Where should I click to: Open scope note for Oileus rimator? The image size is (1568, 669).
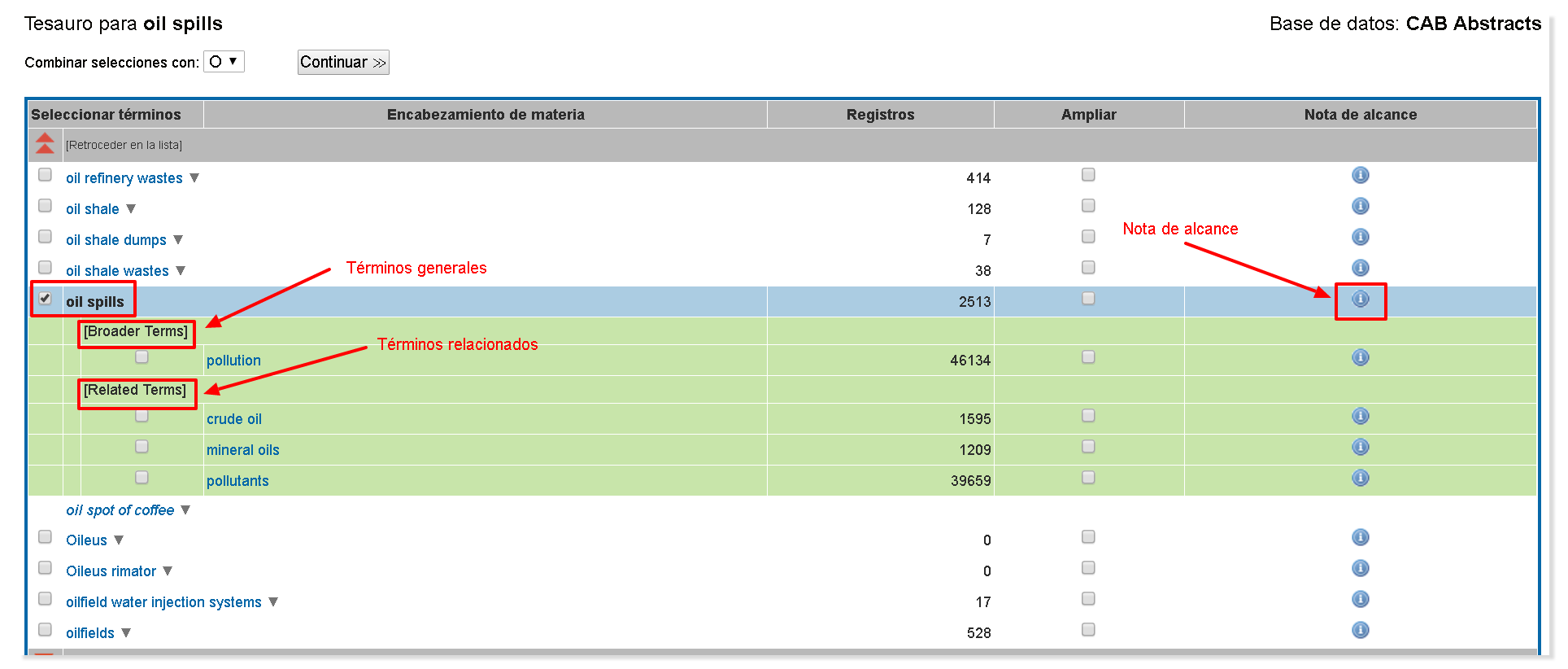pyautogui.click(x=1360, y=568)
